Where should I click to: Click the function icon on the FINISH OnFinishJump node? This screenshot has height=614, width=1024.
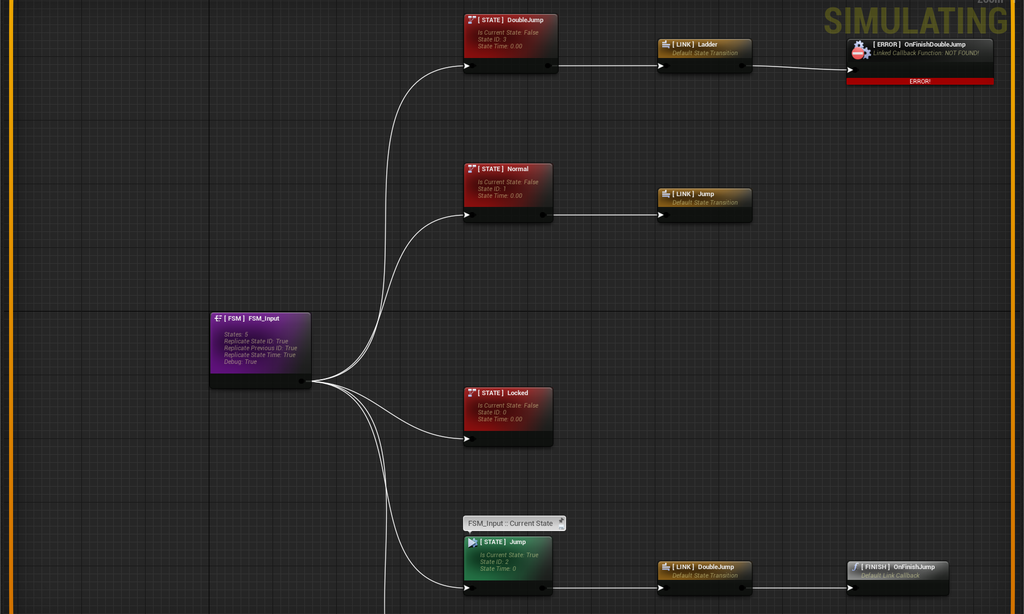855,567
